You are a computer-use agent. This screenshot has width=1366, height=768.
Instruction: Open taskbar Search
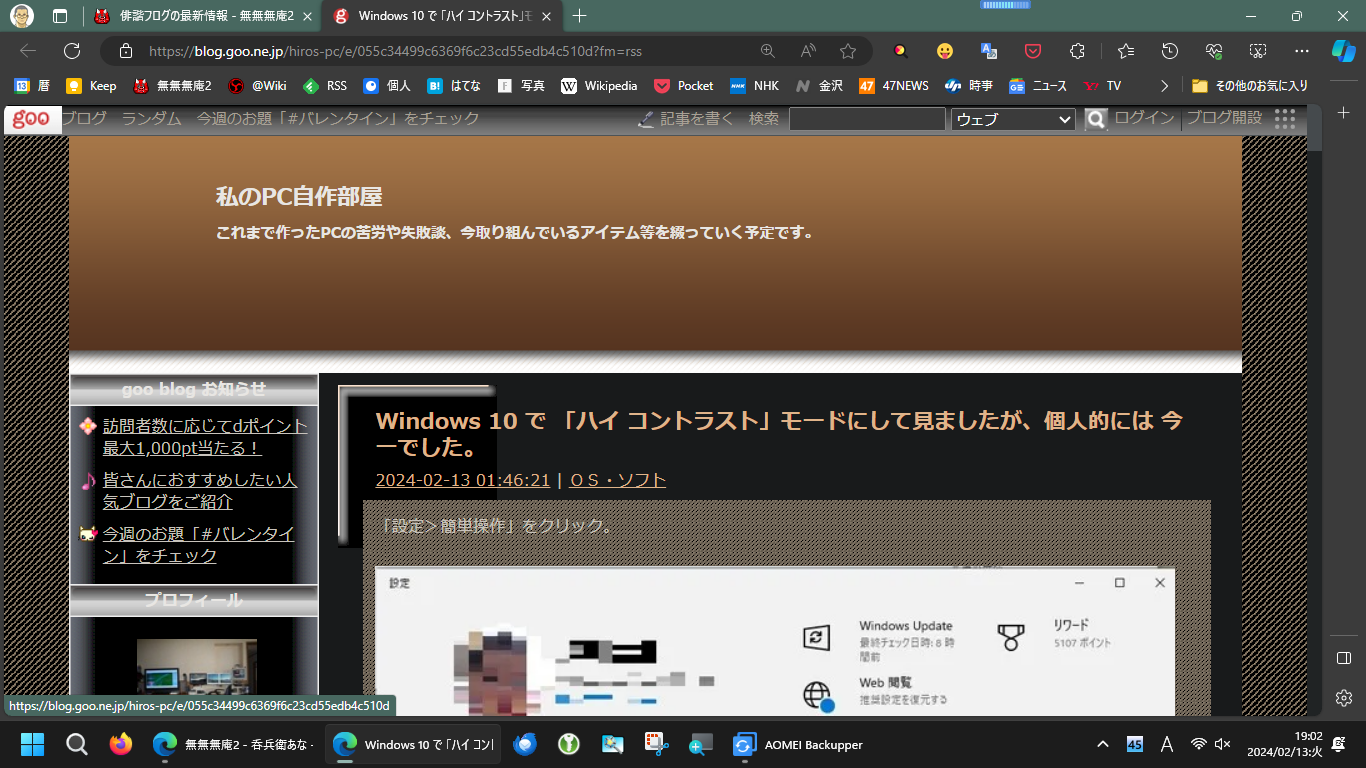point(77,744)
